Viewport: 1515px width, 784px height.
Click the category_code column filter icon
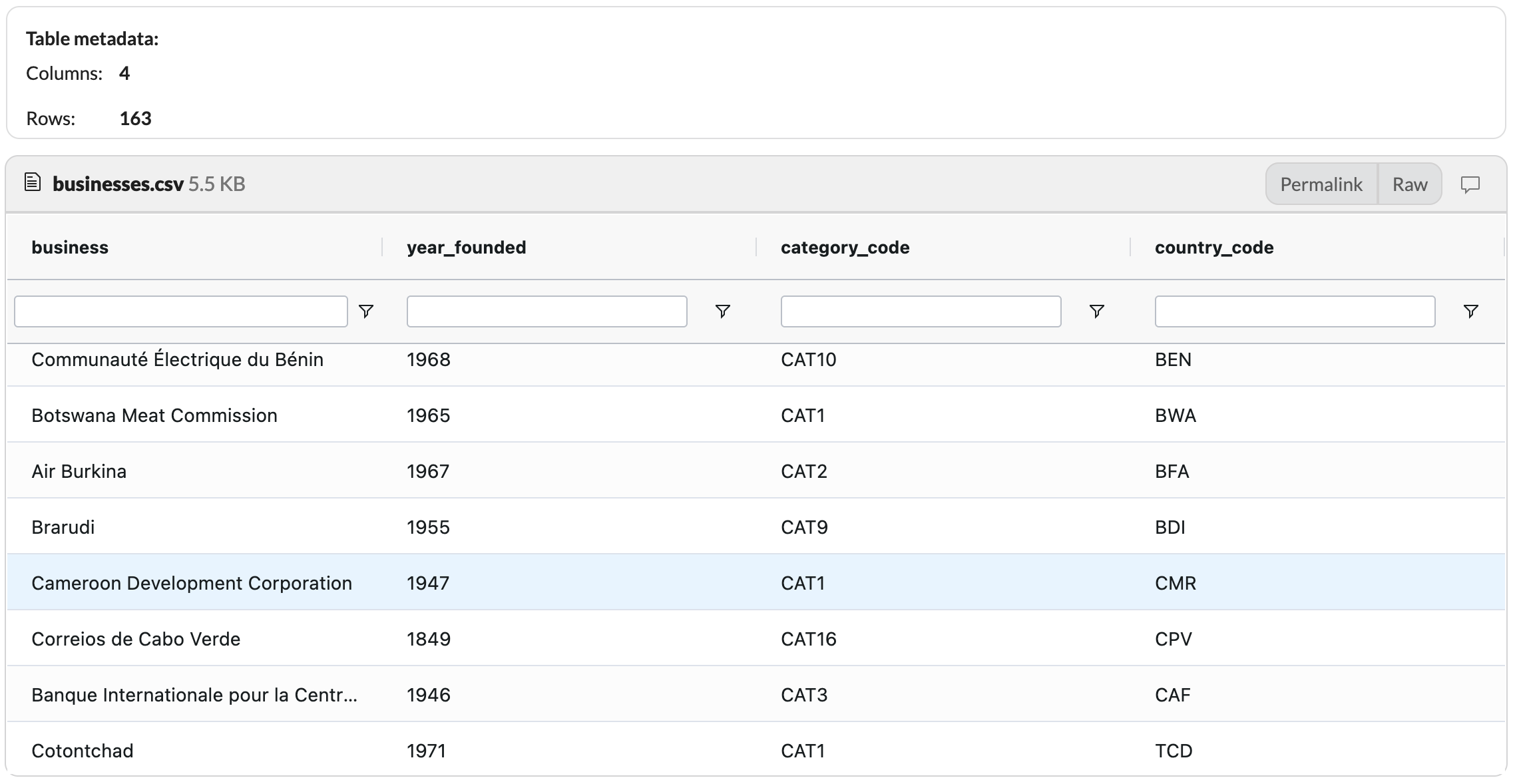coord(1096,311)
